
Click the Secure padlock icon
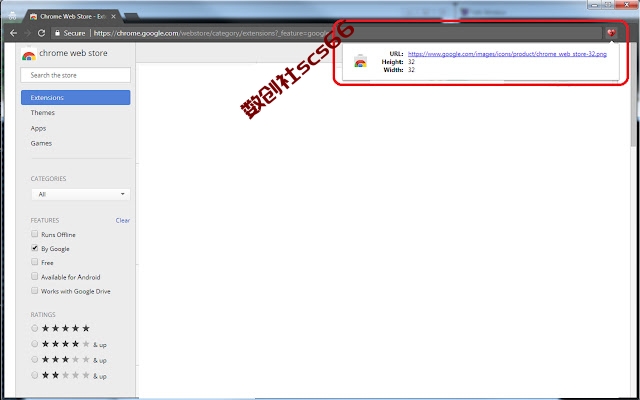pos(57,33)
